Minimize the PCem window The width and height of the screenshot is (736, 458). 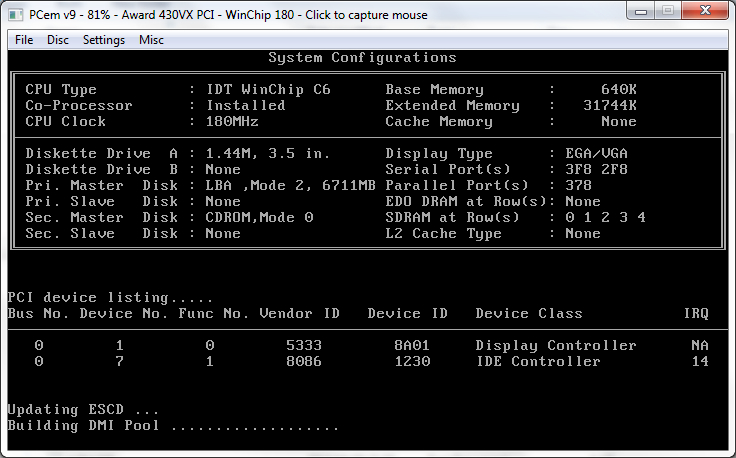pyautogui.click(x=641, y=11)
